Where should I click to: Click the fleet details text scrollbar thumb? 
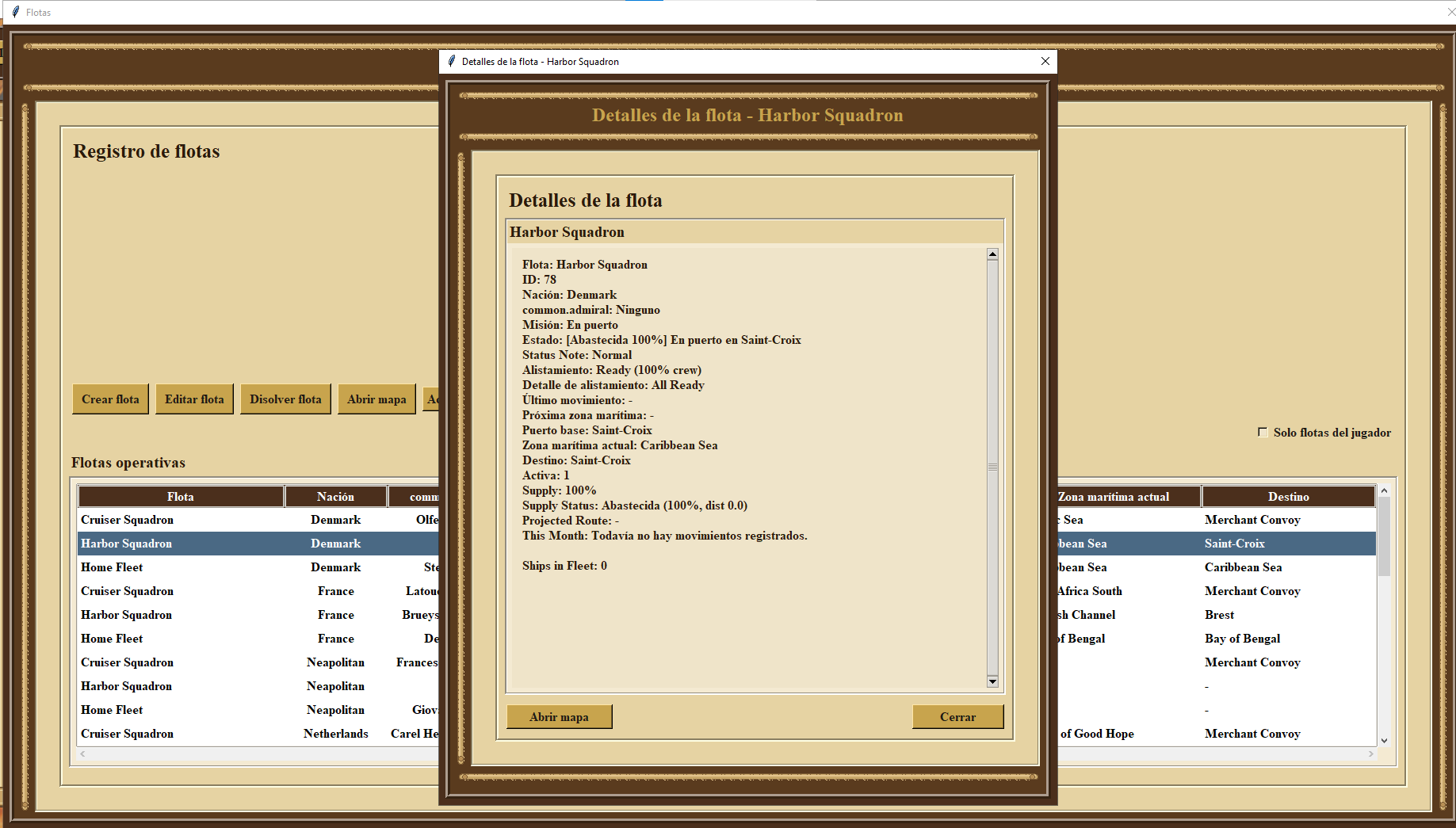992,467
